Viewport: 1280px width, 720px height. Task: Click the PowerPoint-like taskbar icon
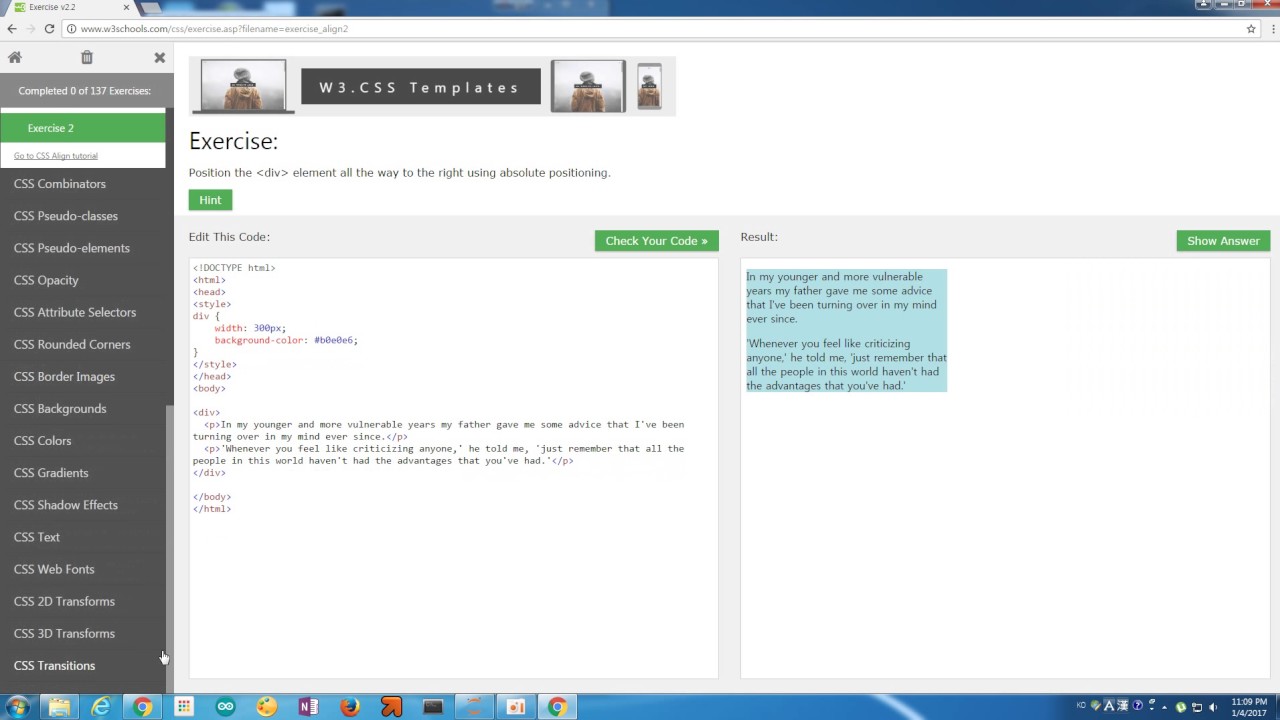516,707
